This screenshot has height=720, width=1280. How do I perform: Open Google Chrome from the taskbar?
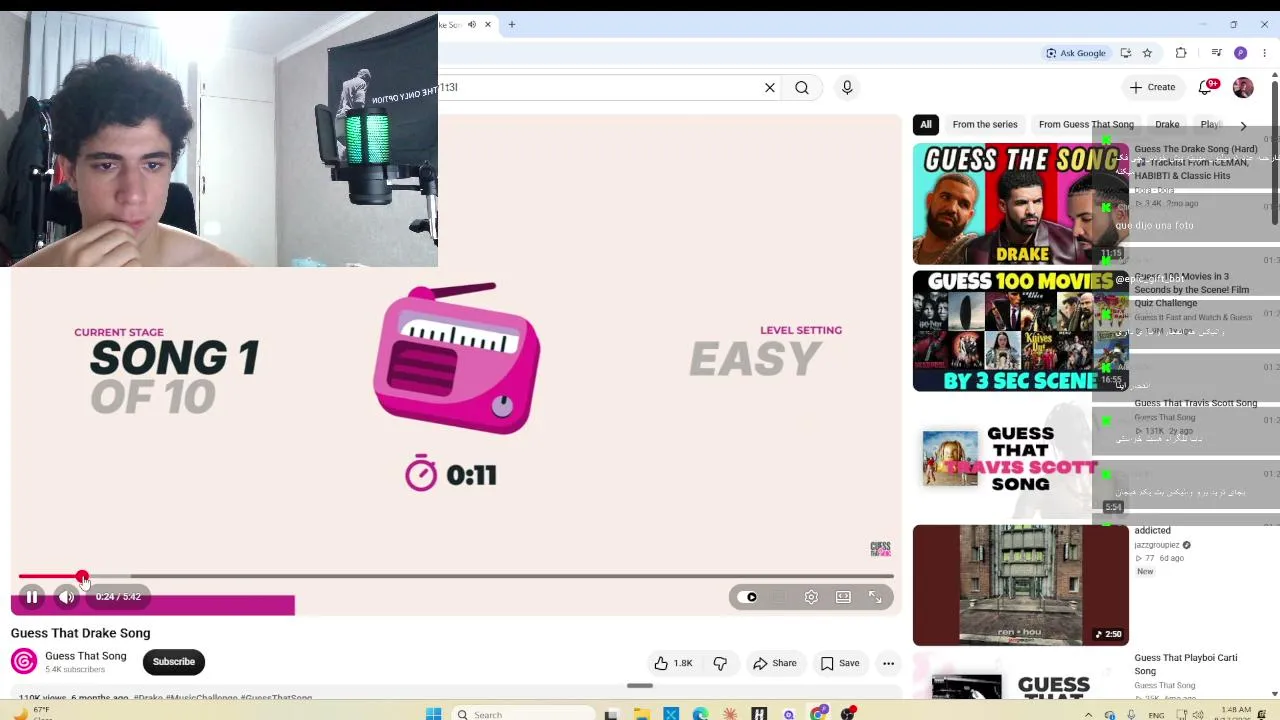pos(819,714)
